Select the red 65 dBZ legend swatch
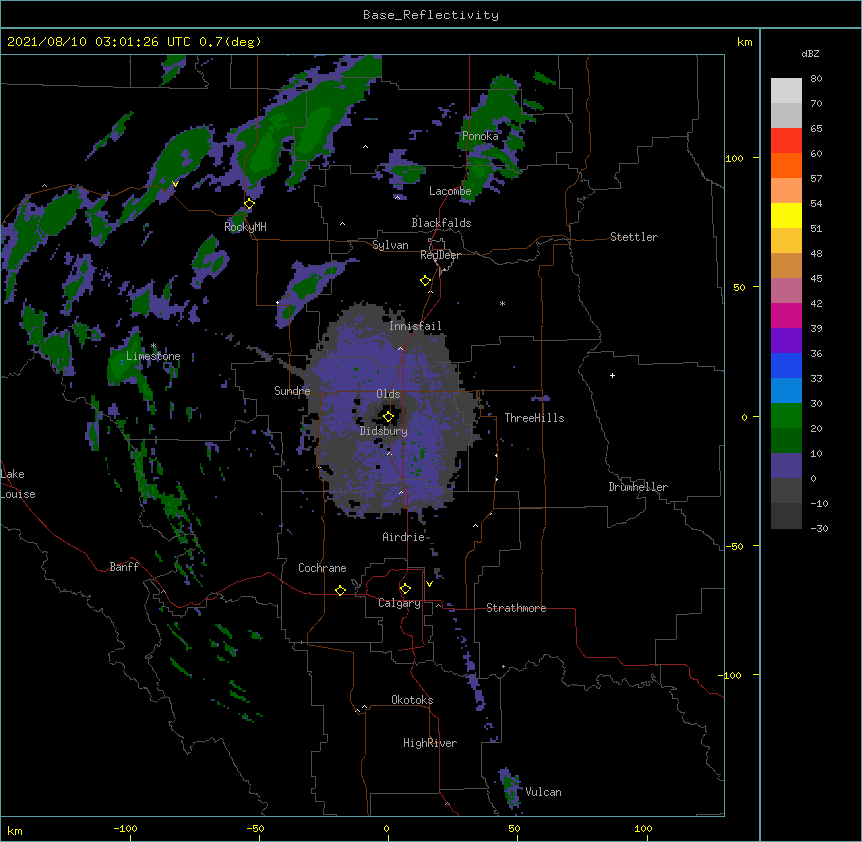The height and width of the screenshot is (842, 862). click(786, 140)
